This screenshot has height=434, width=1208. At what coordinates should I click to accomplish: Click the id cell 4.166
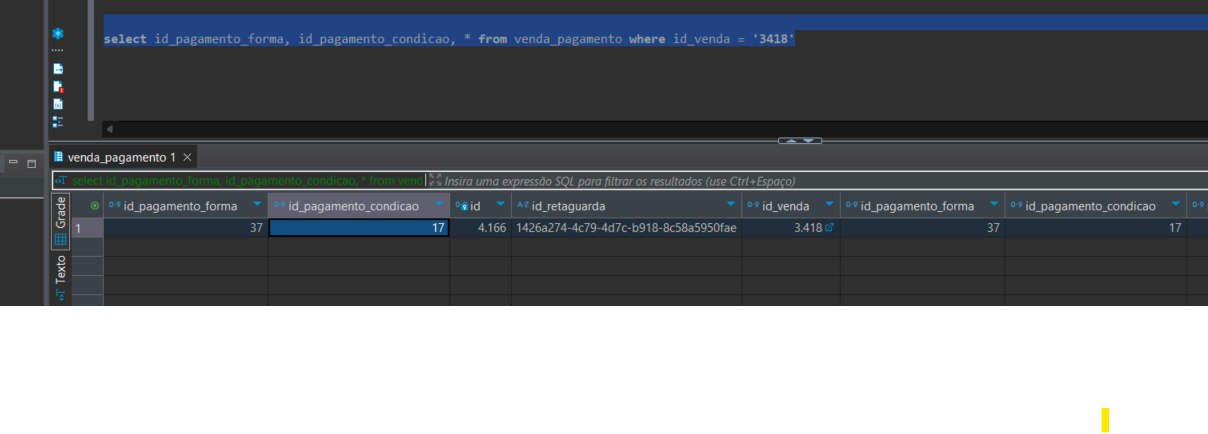(x=480, y=228)
